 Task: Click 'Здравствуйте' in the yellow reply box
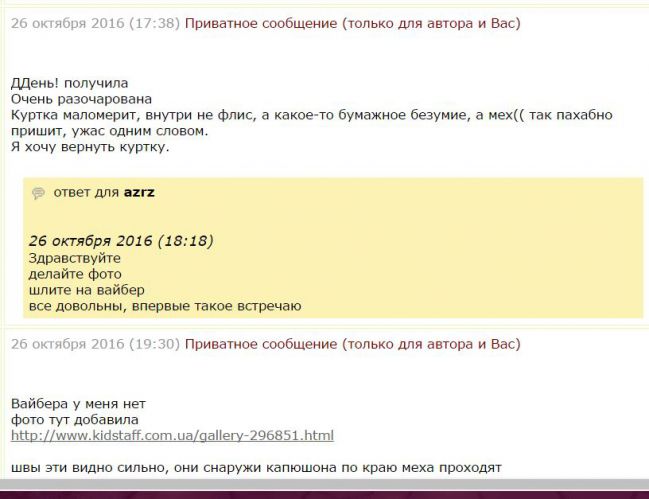pyautogui.click(x=75, y=258)
